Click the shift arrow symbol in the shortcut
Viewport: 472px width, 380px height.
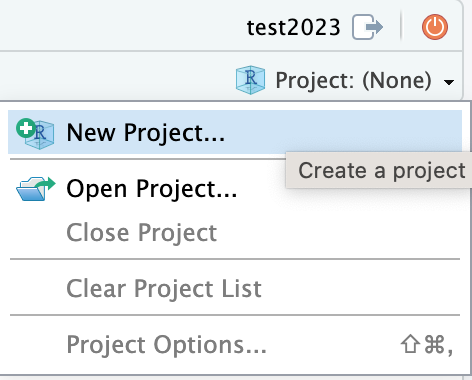(410, 344)
